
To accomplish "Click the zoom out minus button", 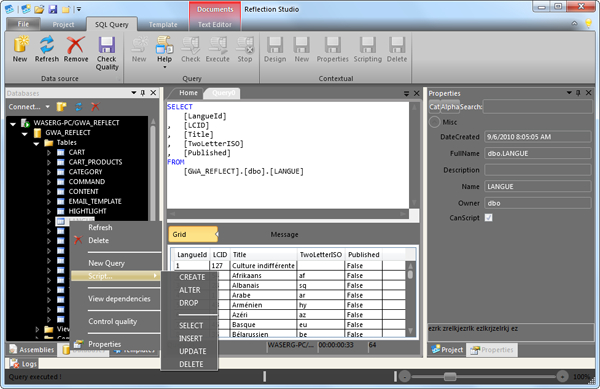I will point(405,377).
